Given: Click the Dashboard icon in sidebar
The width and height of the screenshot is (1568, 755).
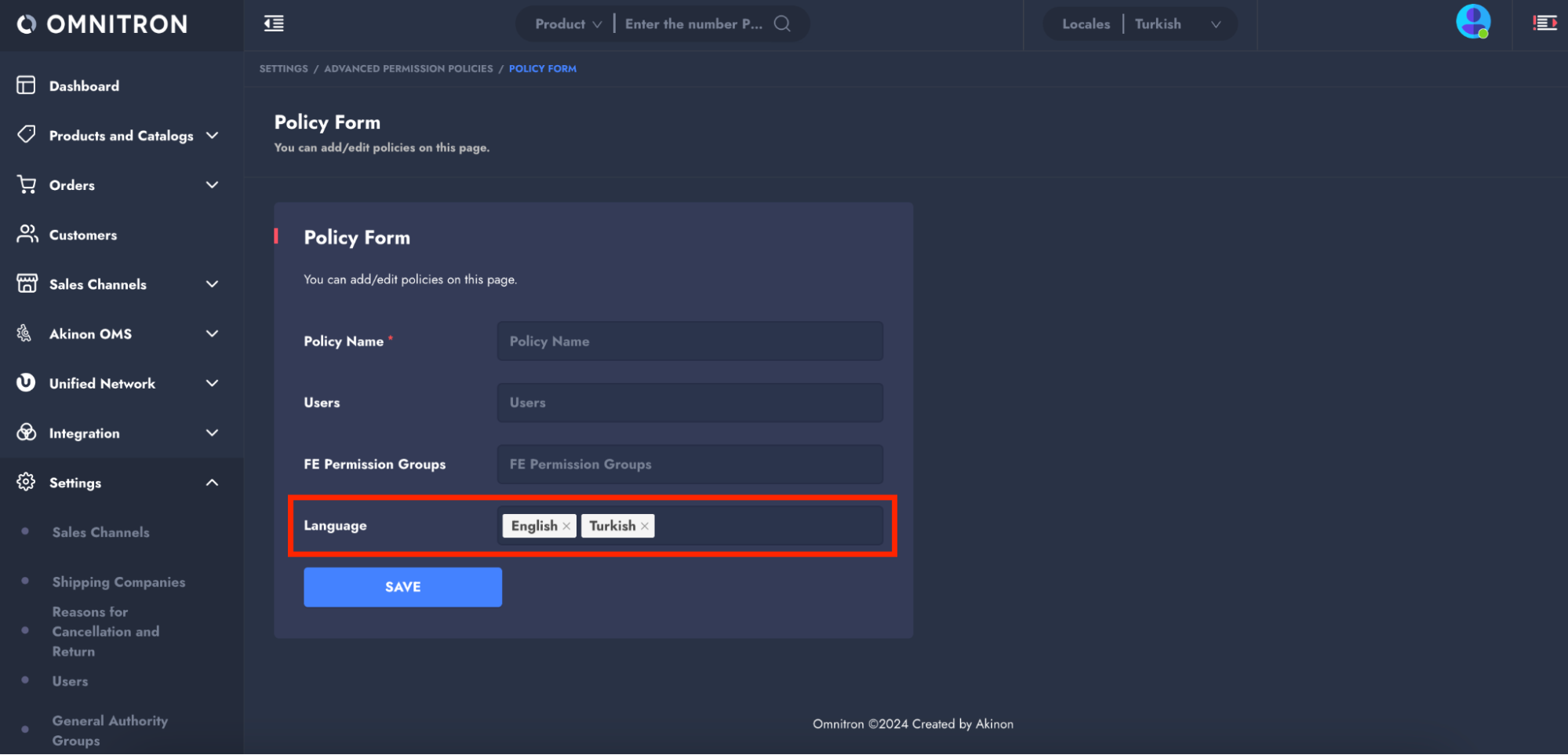Looking at the screenshot, I should pyautogui.click(x=26, y=86).
